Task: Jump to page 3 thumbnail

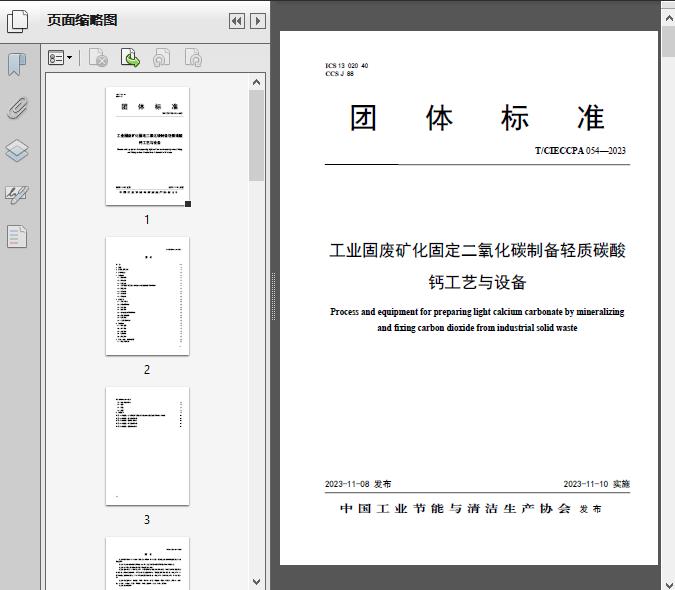Action: [x=147, y=446]
